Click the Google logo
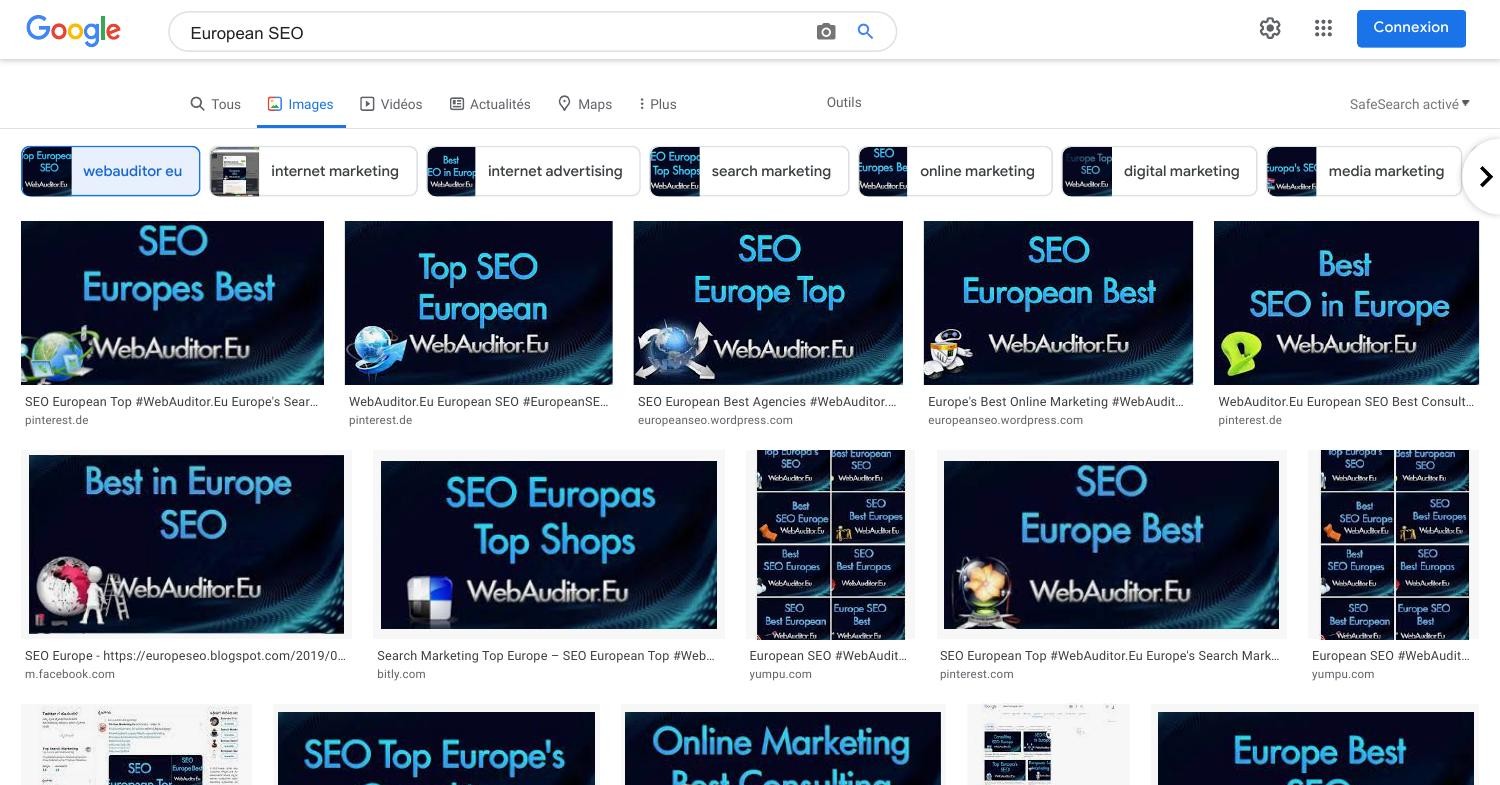Image resolution: width=1500 pixels, height=785 pixels. (x=73, y=30)
